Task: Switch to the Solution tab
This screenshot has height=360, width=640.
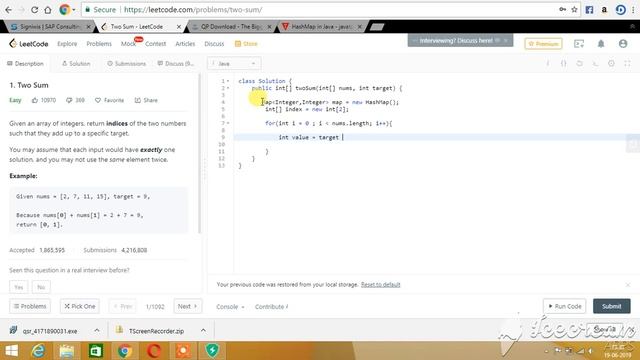Action: [76, 64]
